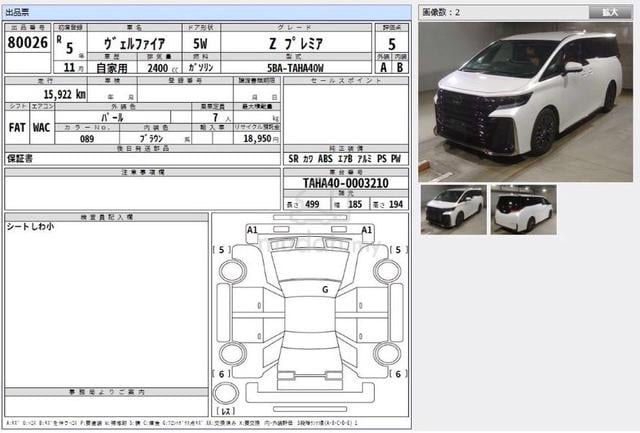Image resolution: width=640 pixels, height=433 pixels.
Task: Click the first registration year value 5
Action: [69, 48]
